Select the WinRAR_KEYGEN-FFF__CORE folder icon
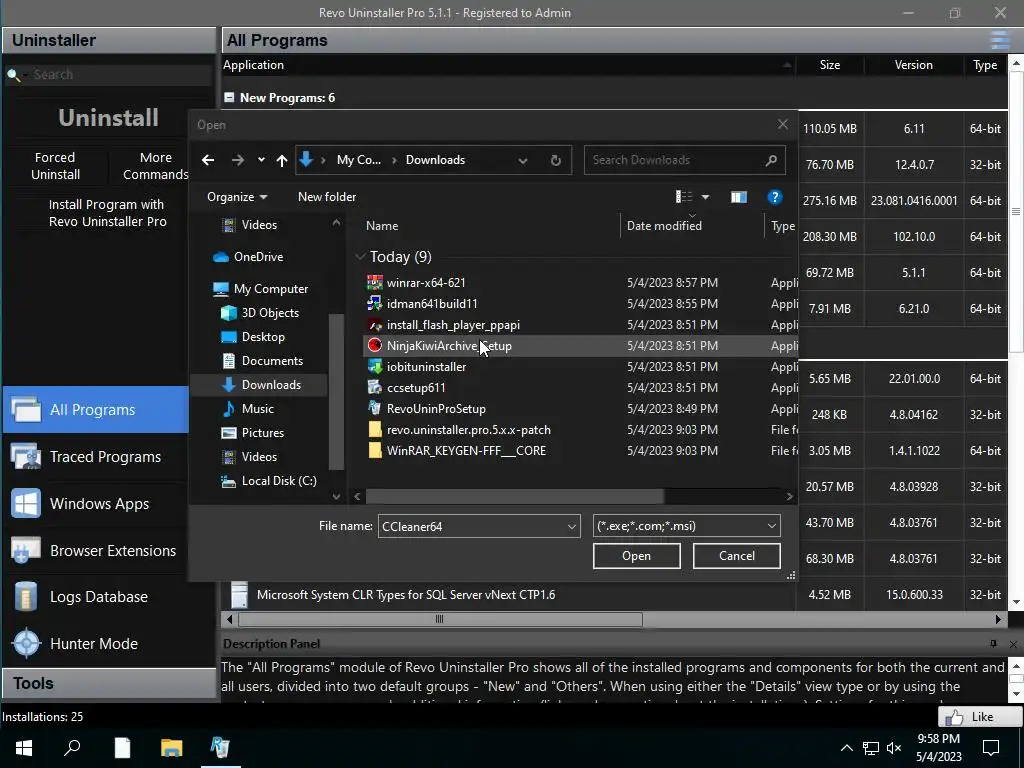Screen dimensions: 1024x768 tap(375, 451)
